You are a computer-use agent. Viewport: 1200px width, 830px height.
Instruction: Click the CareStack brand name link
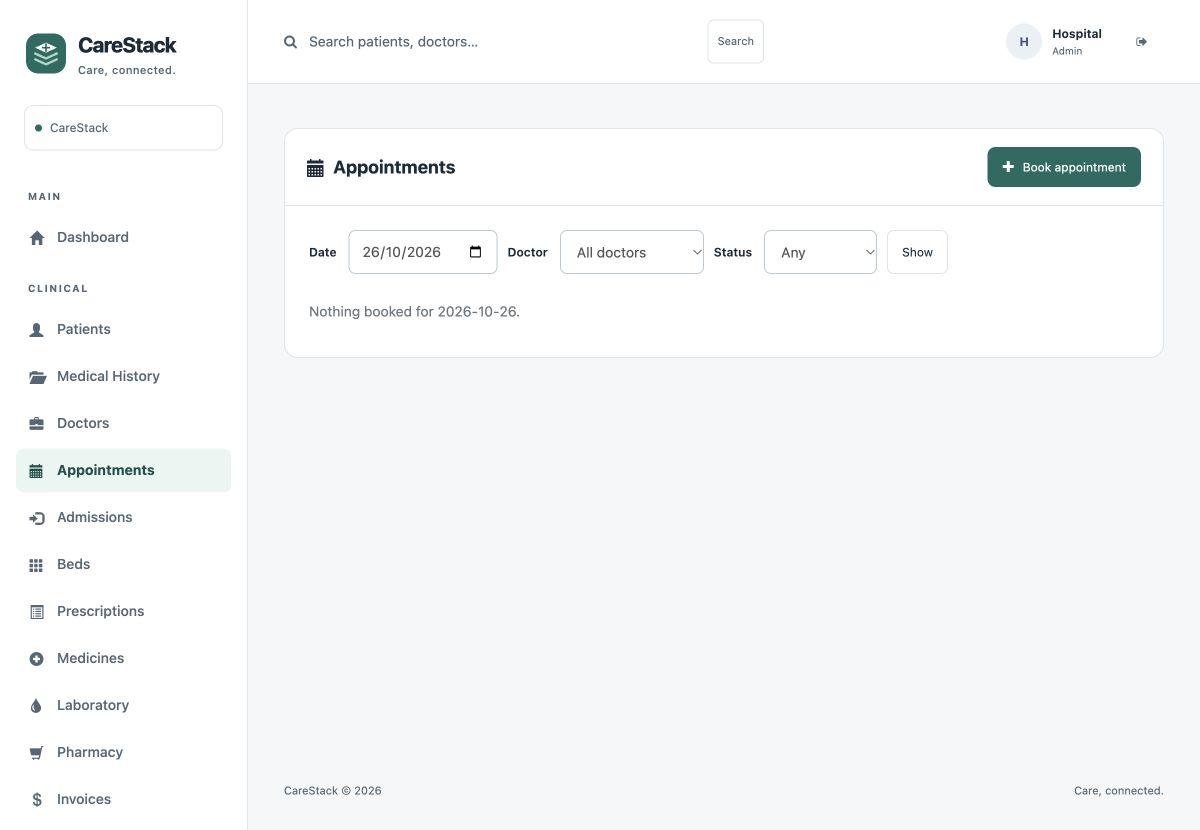(x=127, y=45)
